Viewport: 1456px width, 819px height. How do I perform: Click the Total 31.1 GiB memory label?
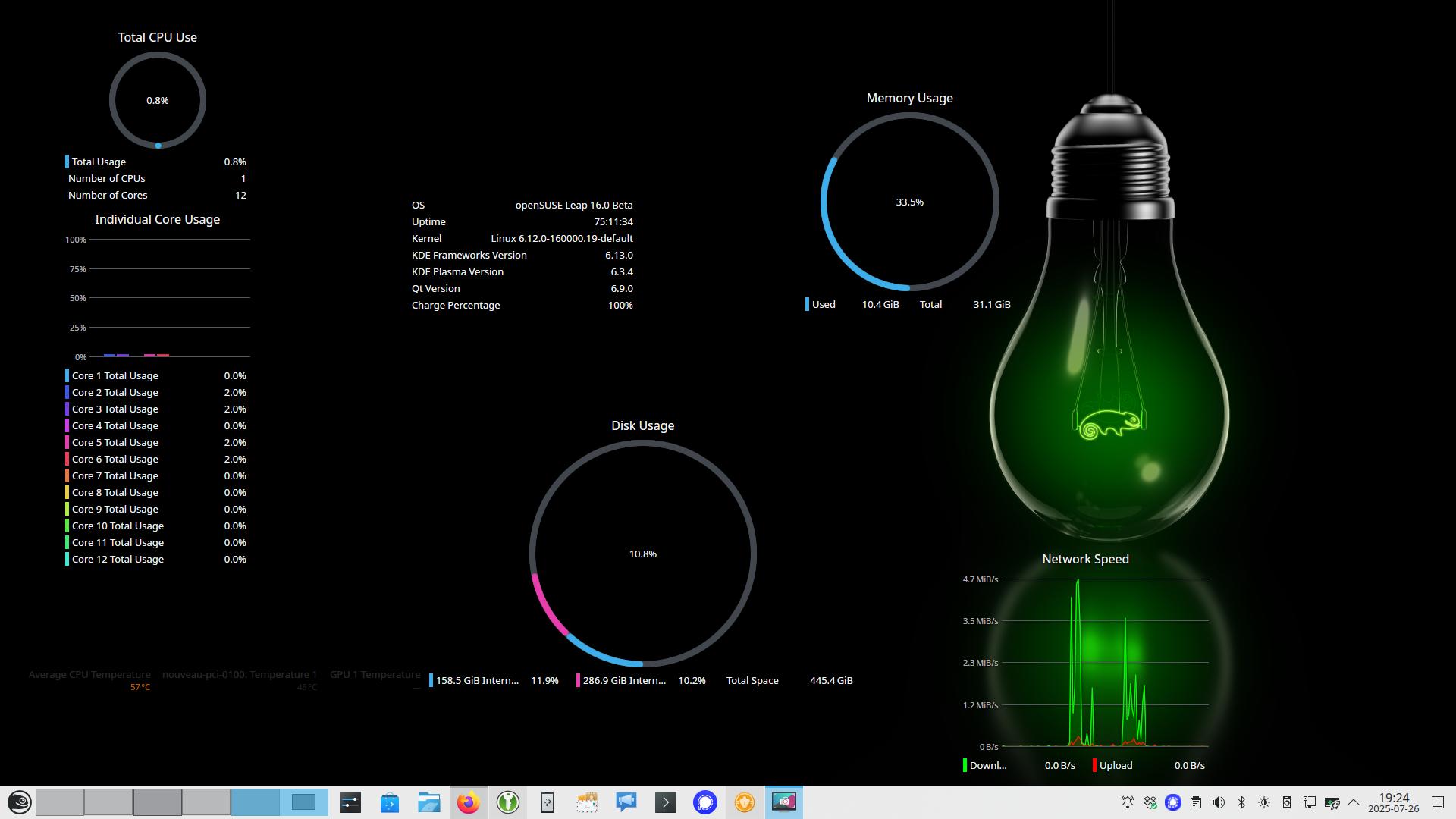pos(965,304)
